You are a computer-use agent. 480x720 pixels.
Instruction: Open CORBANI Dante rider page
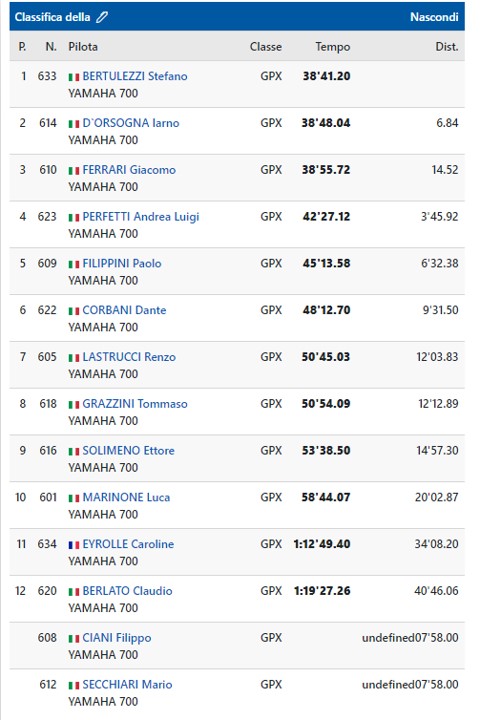click(124, 310)
